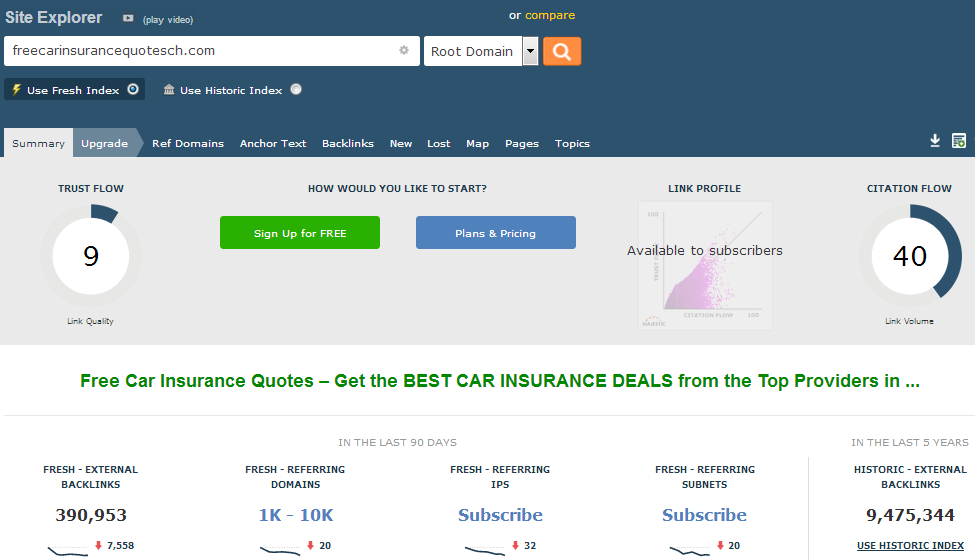The width and height of the screenshot is (975, 560).
Task: Open the New tab
Action: tap(401, 144)
